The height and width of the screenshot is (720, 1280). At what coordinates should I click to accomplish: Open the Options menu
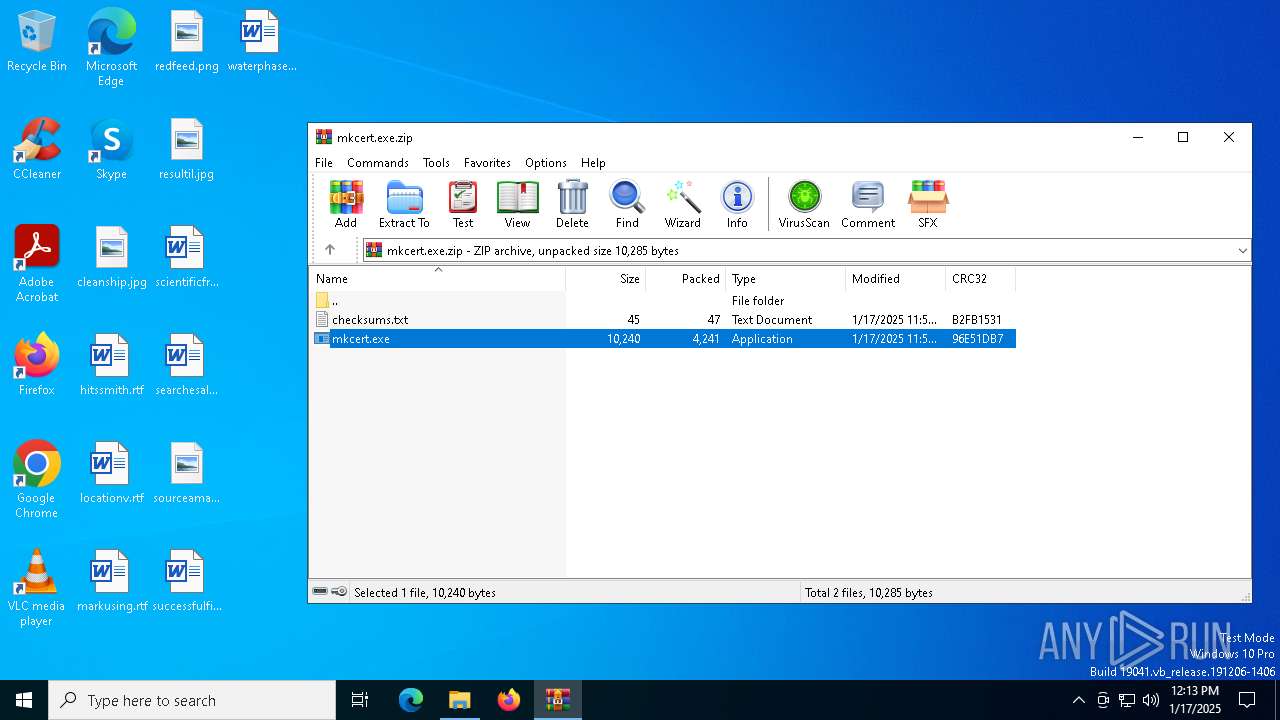coord(546,162)
